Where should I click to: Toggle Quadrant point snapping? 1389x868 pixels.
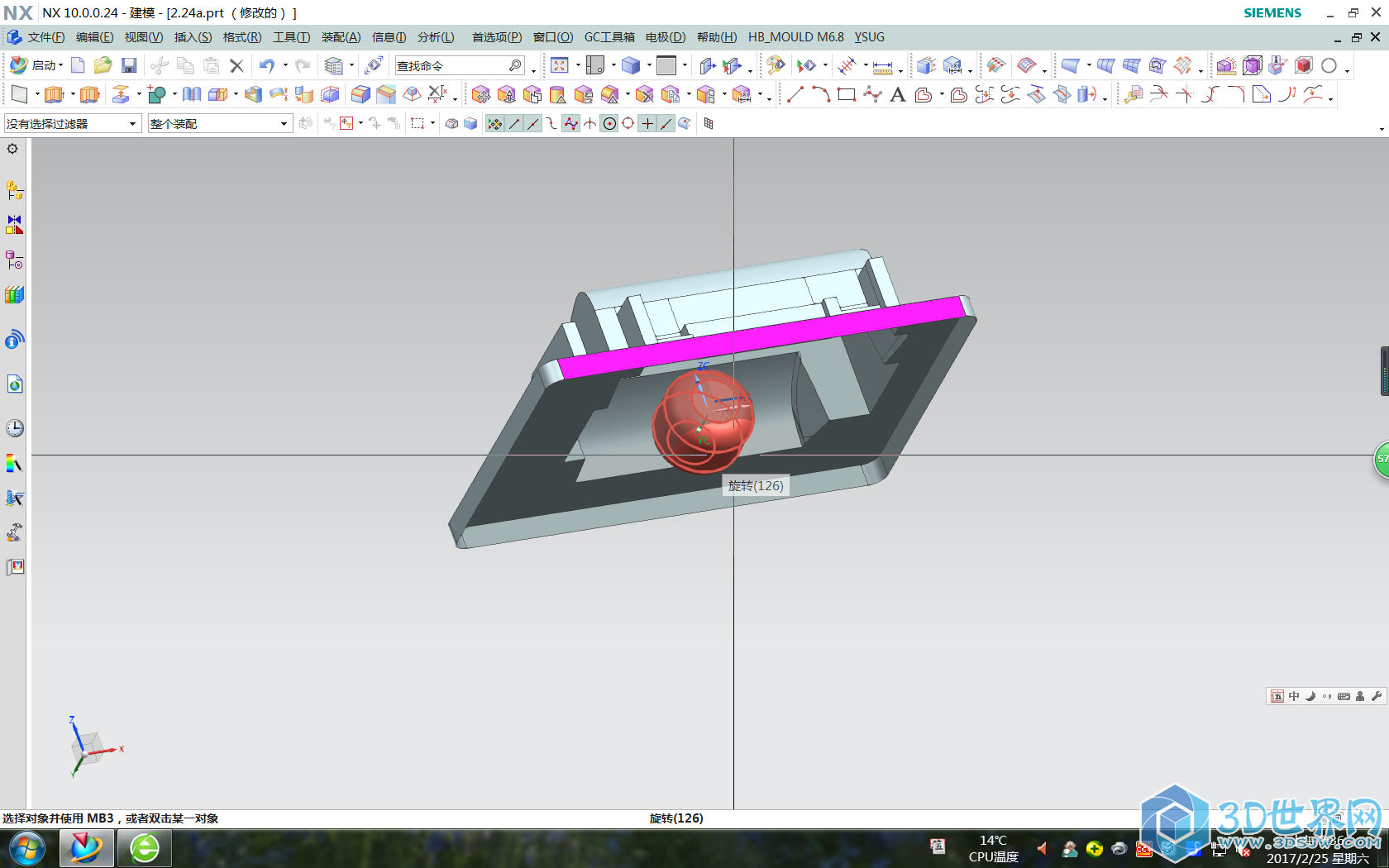[x=628, y=124]
